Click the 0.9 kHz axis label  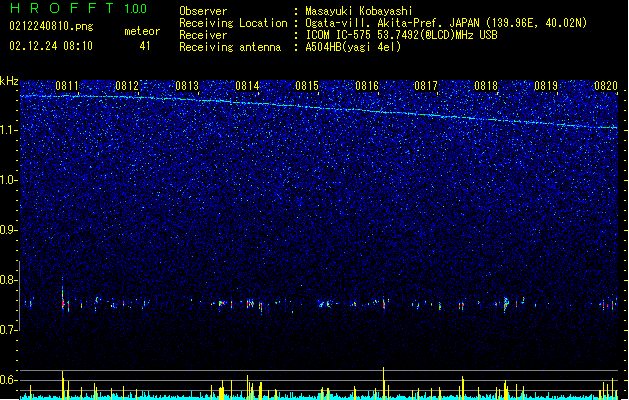click(x=9, y=230)
